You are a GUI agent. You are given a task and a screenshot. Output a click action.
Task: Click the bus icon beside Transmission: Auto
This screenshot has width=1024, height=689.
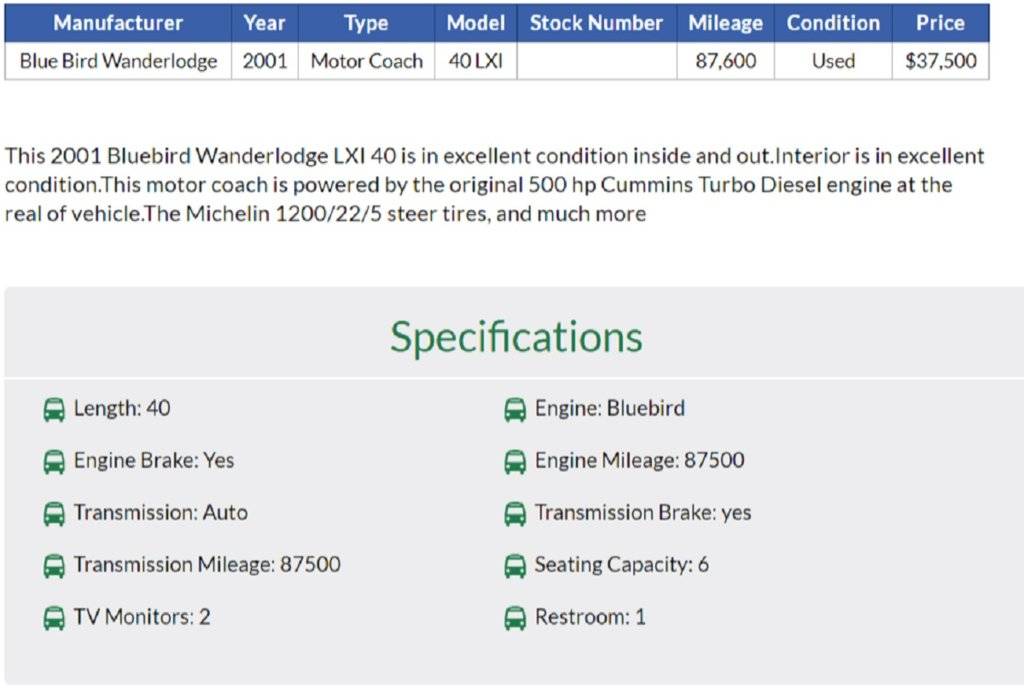click(x=53, y=513)
